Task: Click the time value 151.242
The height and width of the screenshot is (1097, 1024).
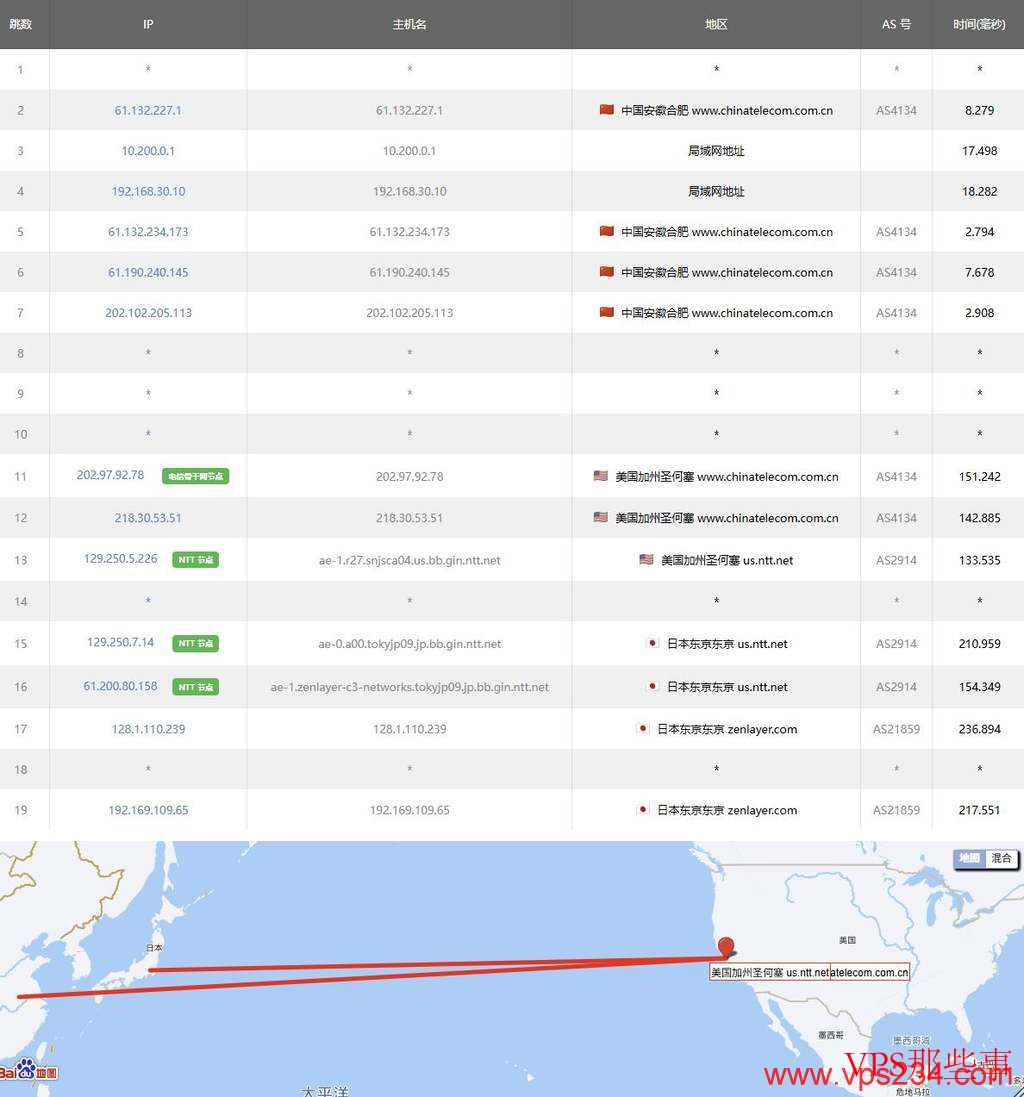Action: point(979,476)
